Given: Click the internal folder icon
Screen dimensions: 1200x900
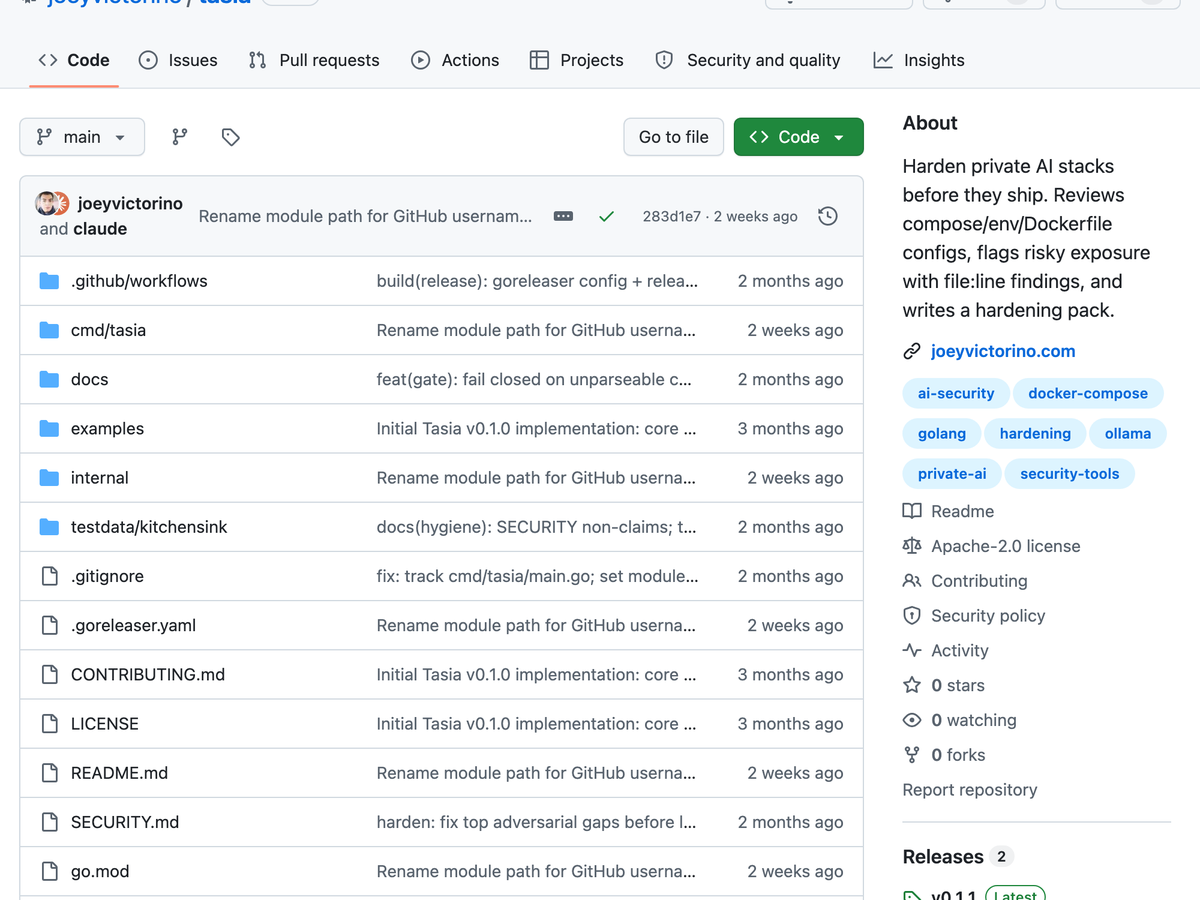Looking at the screenshot, I should tap(49, 477).
